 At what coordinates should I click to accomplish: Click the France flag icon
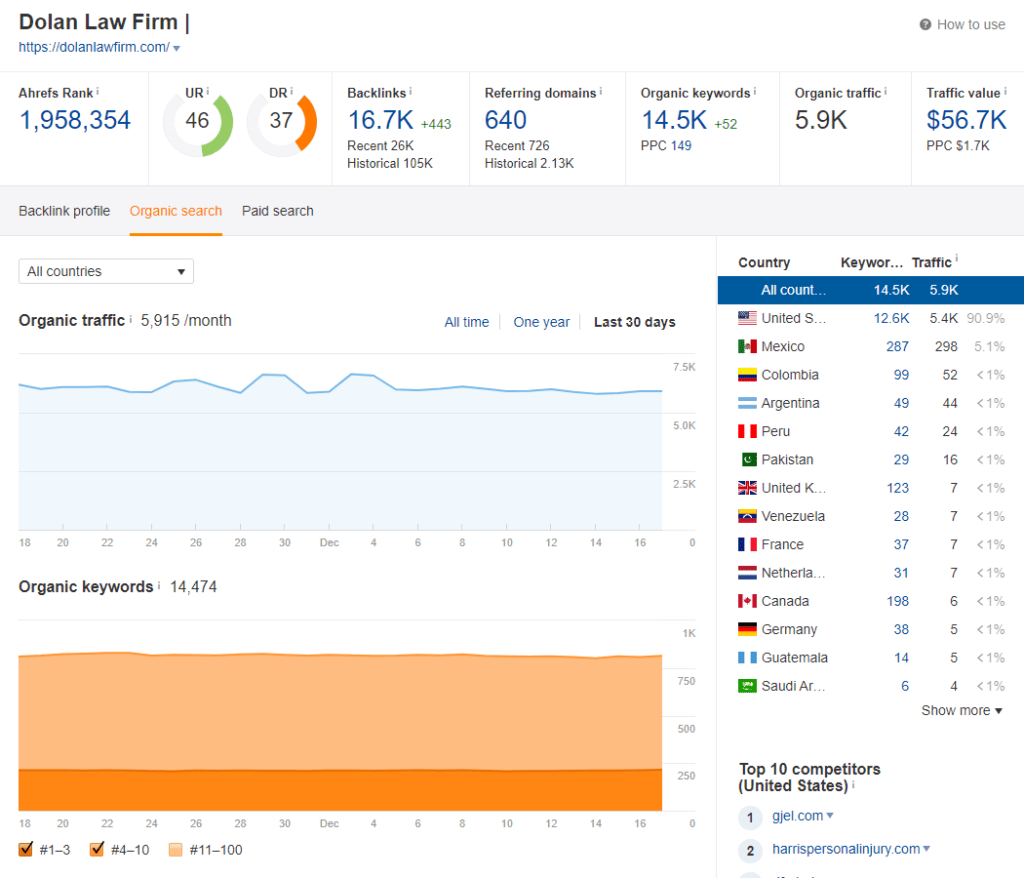747,544
